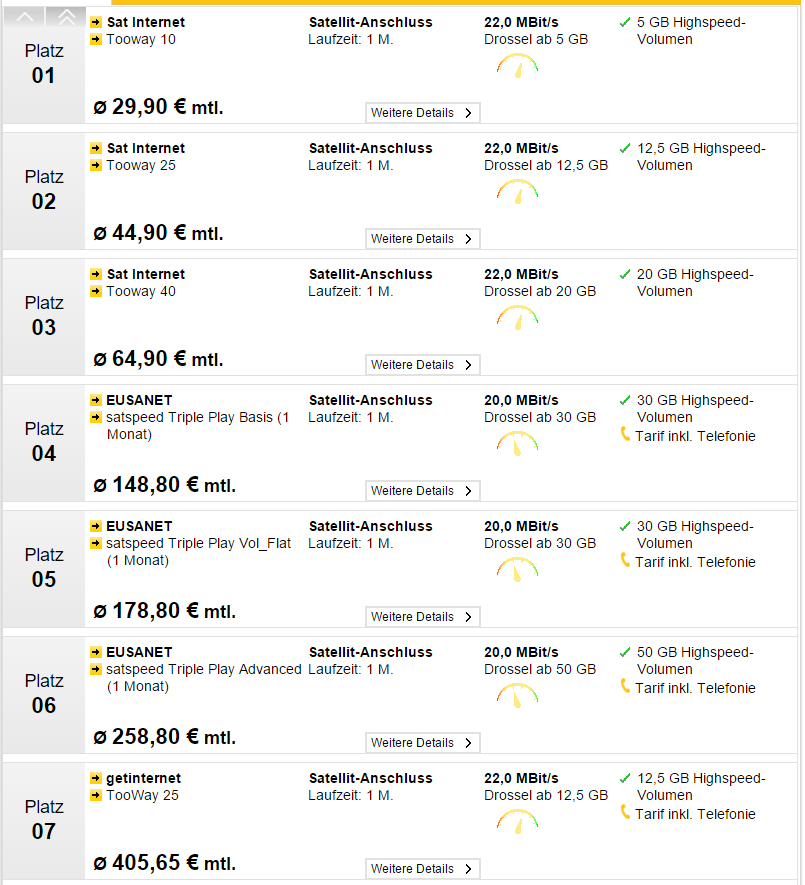Click the phone icon beside Platz 07 Telefonie
Image resolution: width=805 pixels, height=885 pixels.
625,813
